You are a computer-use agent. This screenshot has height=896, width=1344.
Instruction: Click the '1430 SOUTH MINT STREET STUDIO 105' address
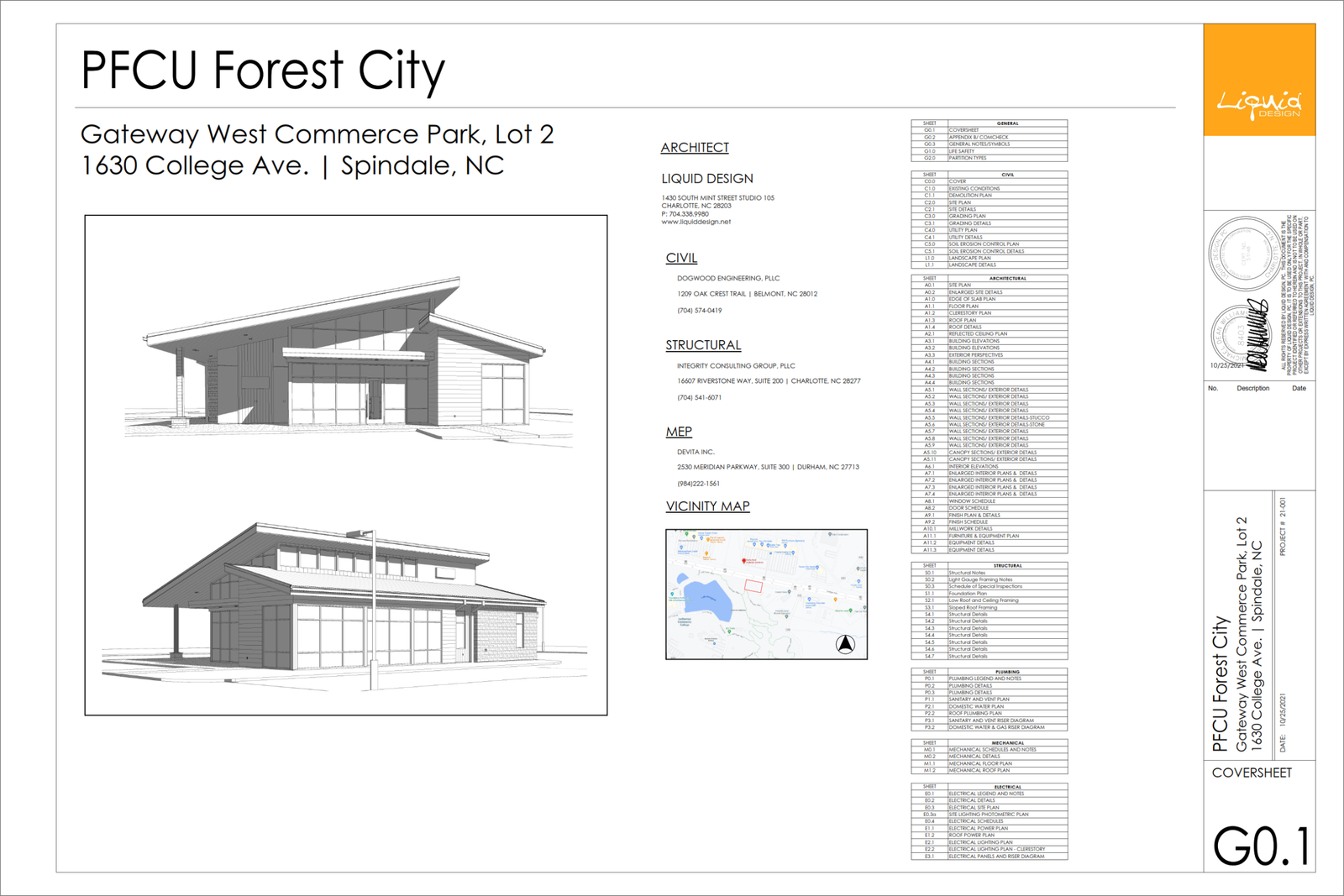[718, 198]
